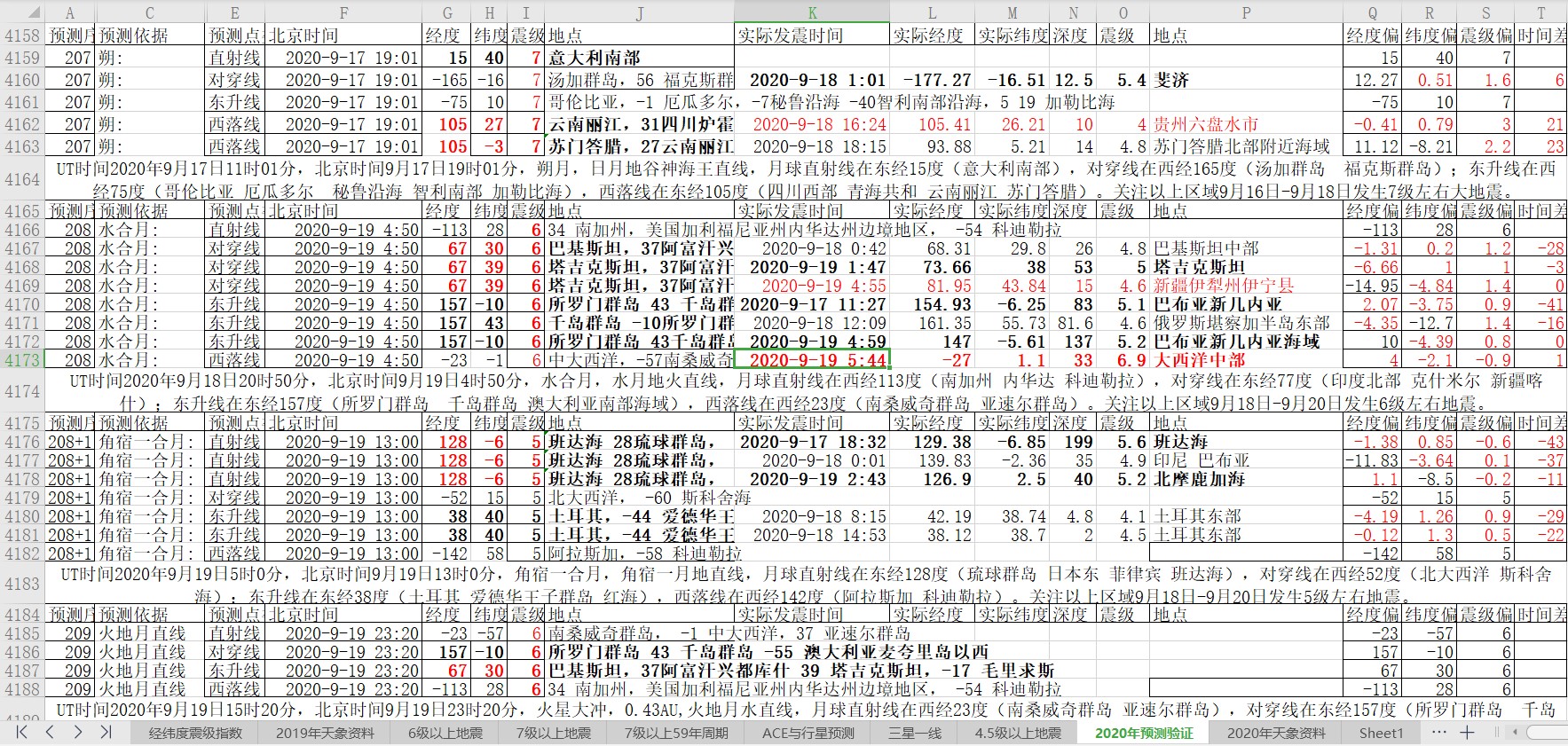1568x746 pixels.
Task: Select column P header
Action: click(x=1246, y=12)
